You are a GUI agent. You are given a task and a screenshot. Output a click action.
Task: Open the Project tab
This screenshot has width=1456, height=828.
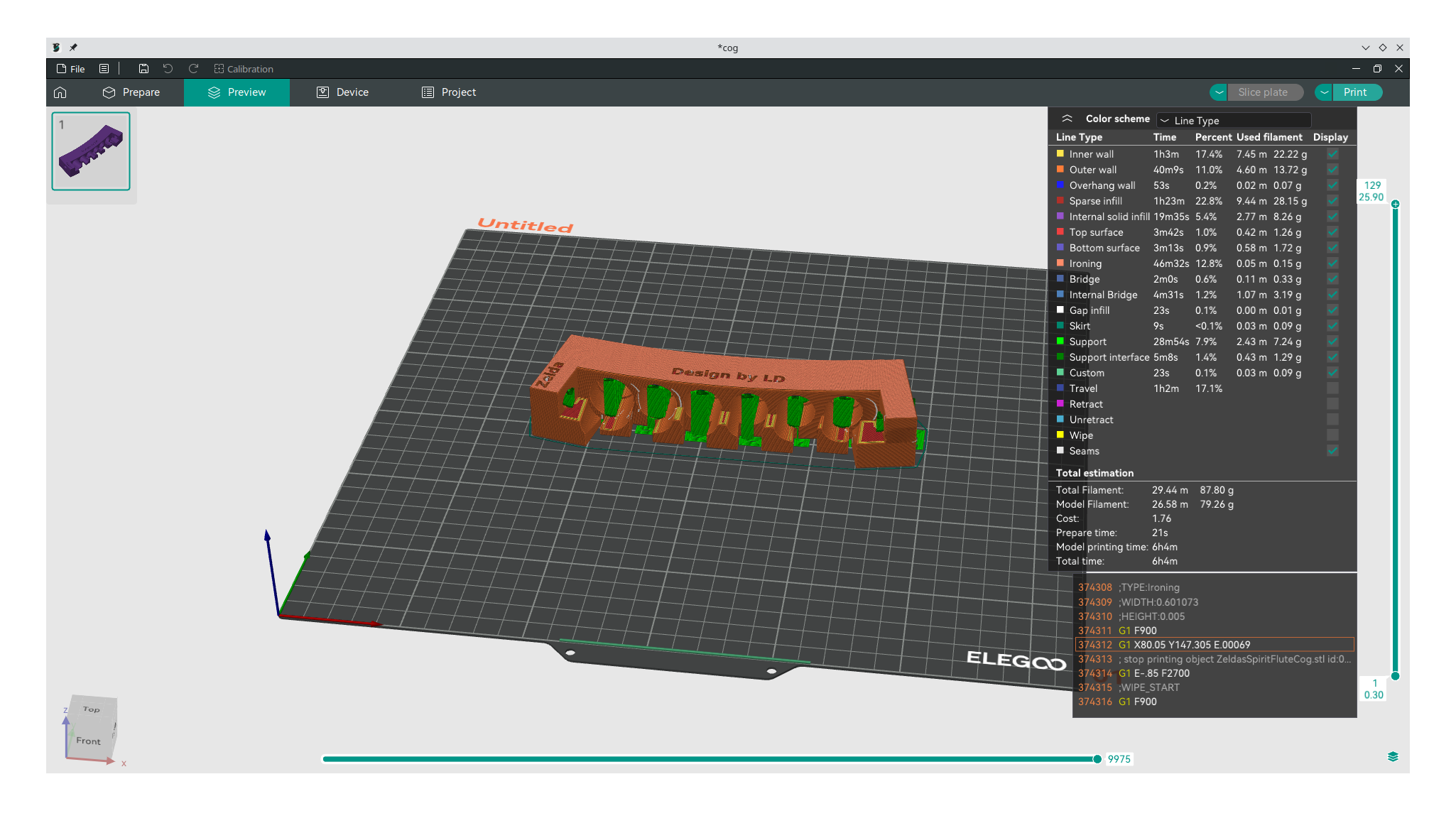[449, 92]
